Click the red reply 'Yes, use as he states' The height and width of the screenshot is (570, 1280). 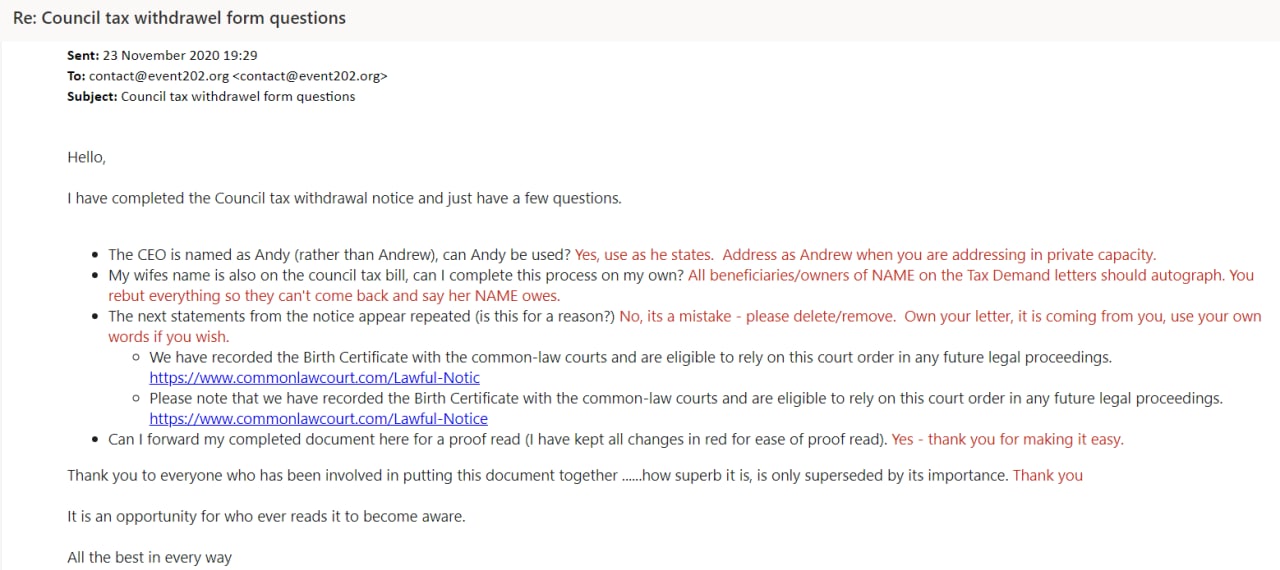tap(865, 255)
